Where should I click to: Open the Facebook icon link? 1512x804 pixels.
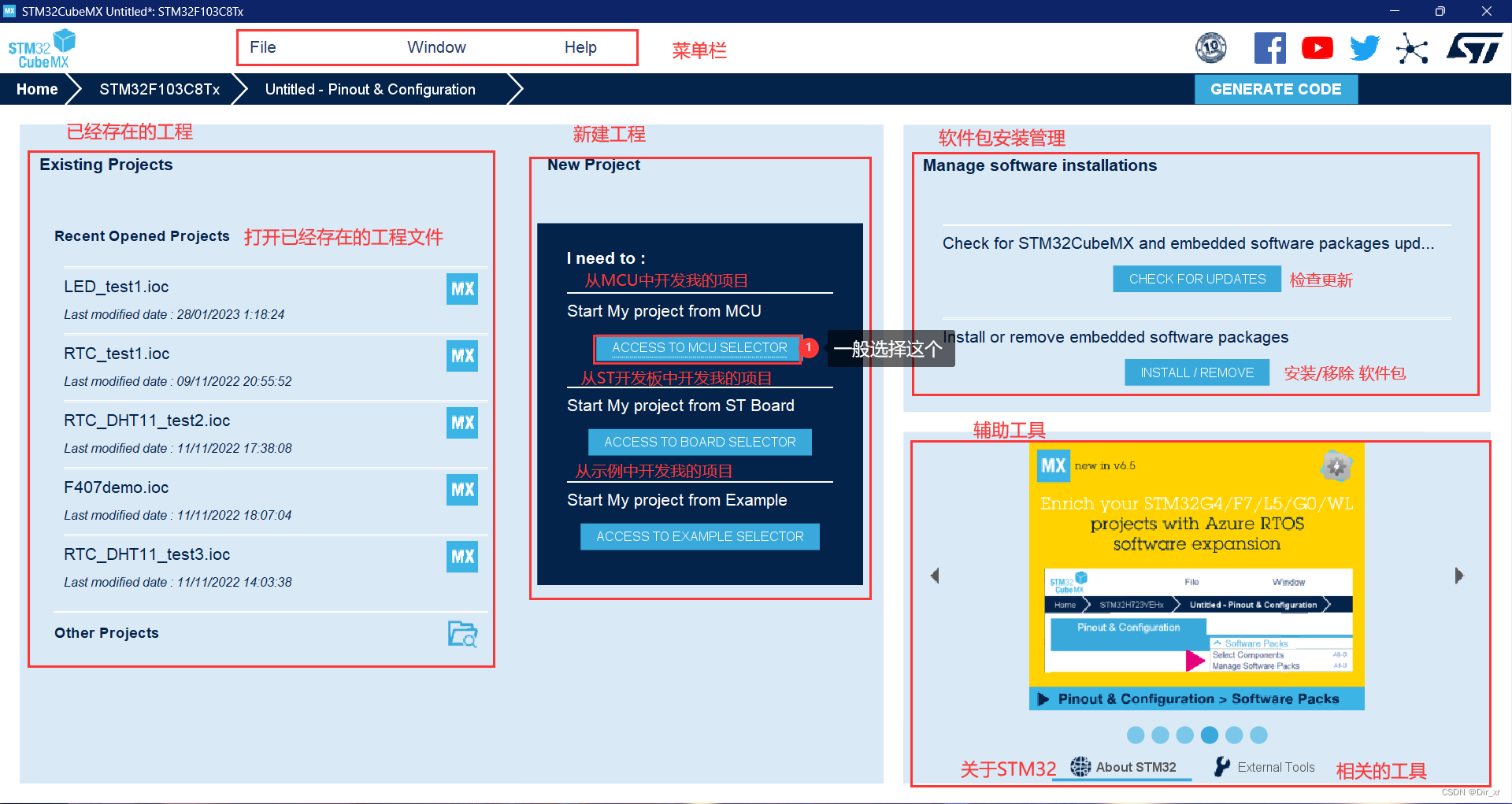pos(1269,48)
